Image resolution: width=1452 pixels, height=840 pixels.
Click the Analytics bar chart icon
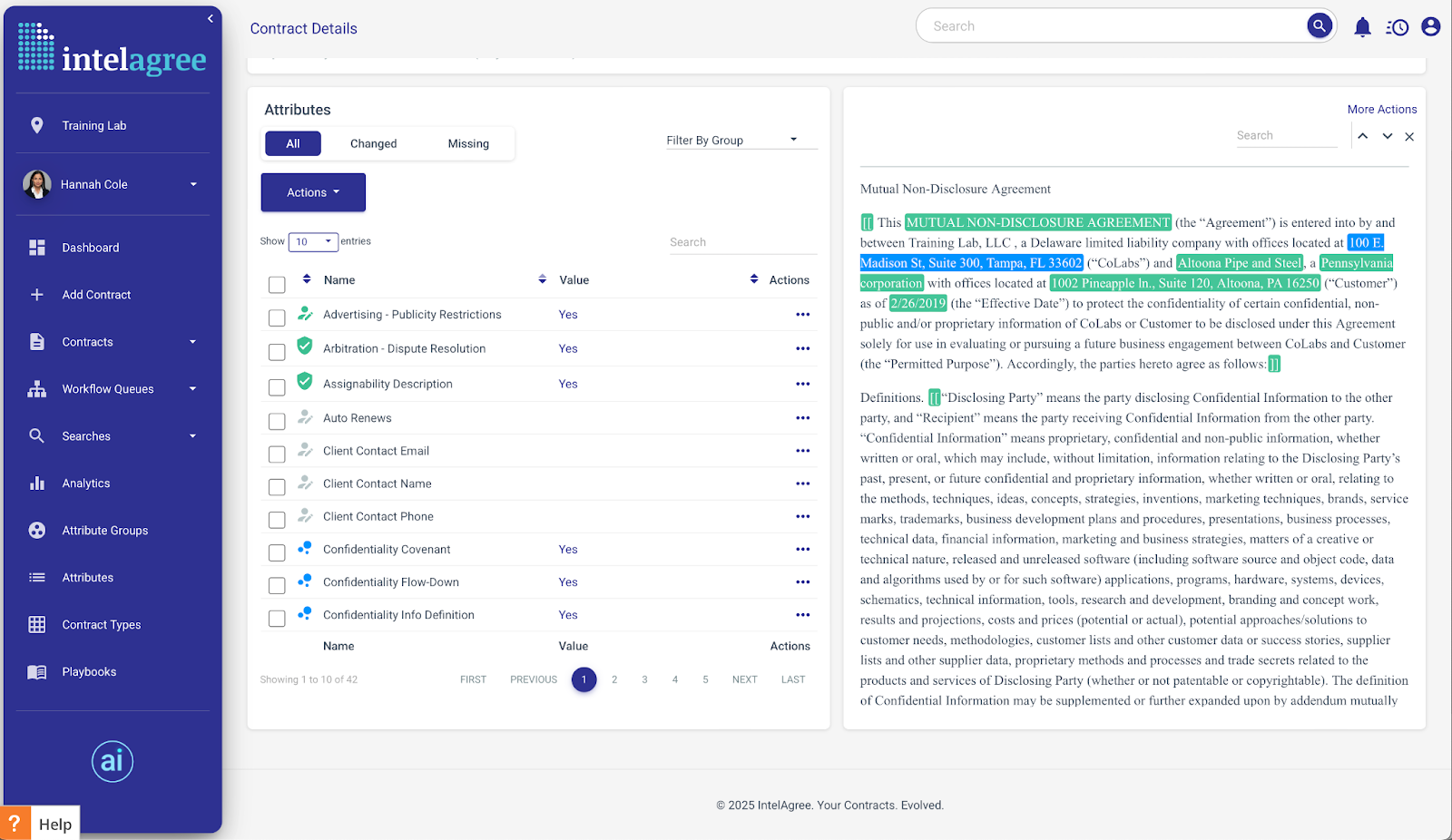36,483
